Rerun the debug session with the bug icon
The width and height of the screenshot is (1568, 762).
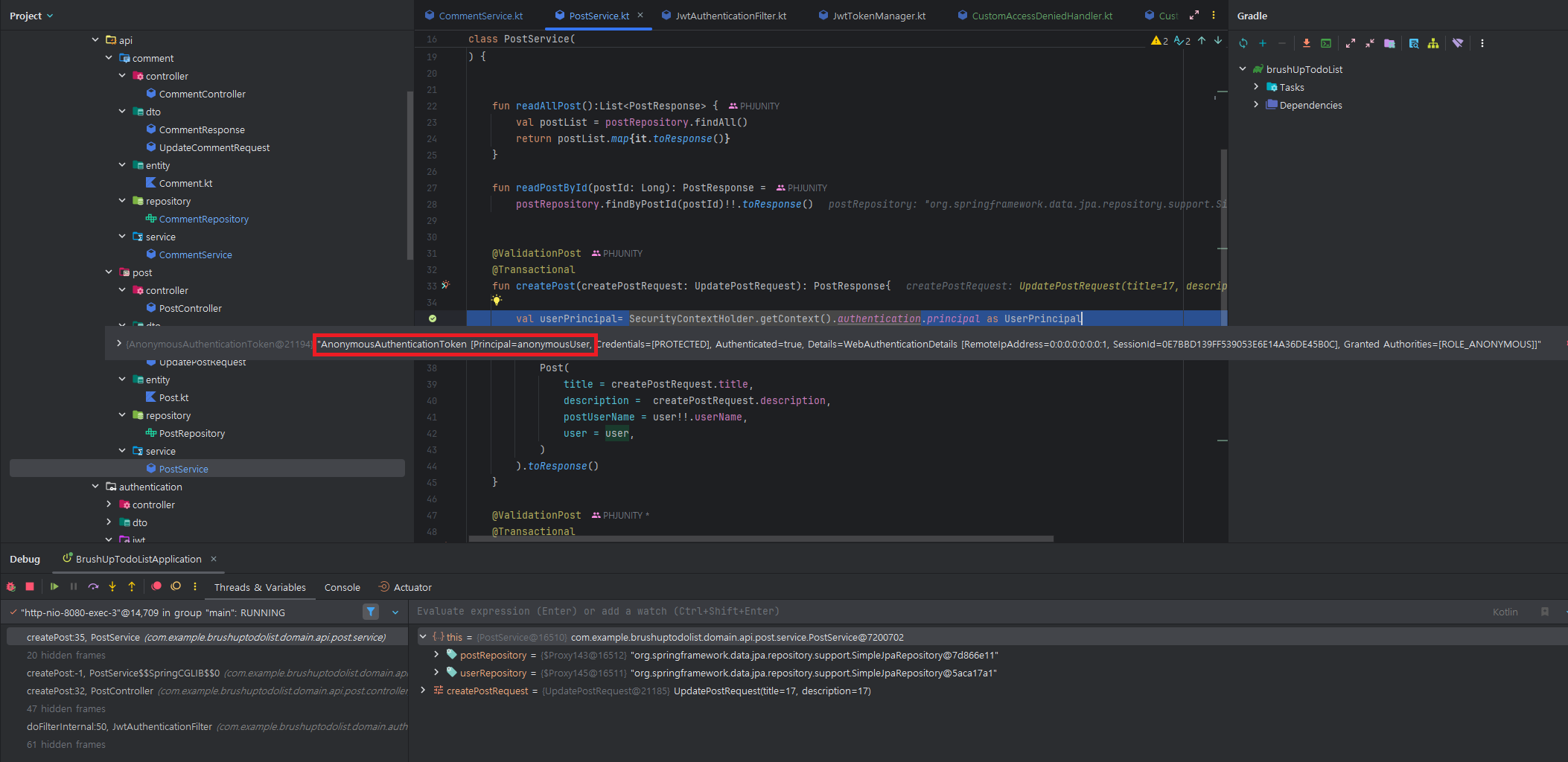pyautogui.click(x=11, y=586)
